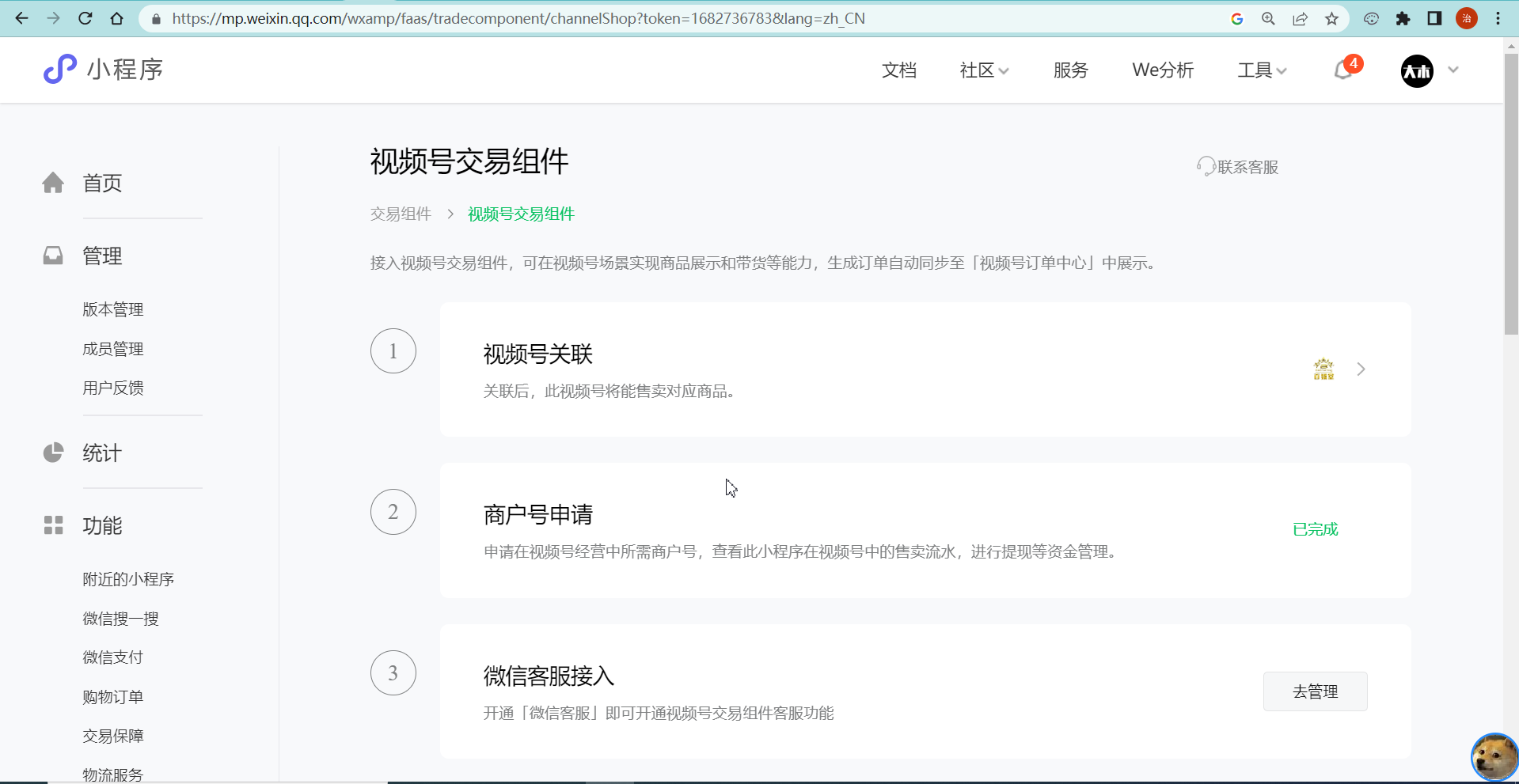Click the 商户号申请 title
Screen dimensions: 1519x784
click(538, 515)
